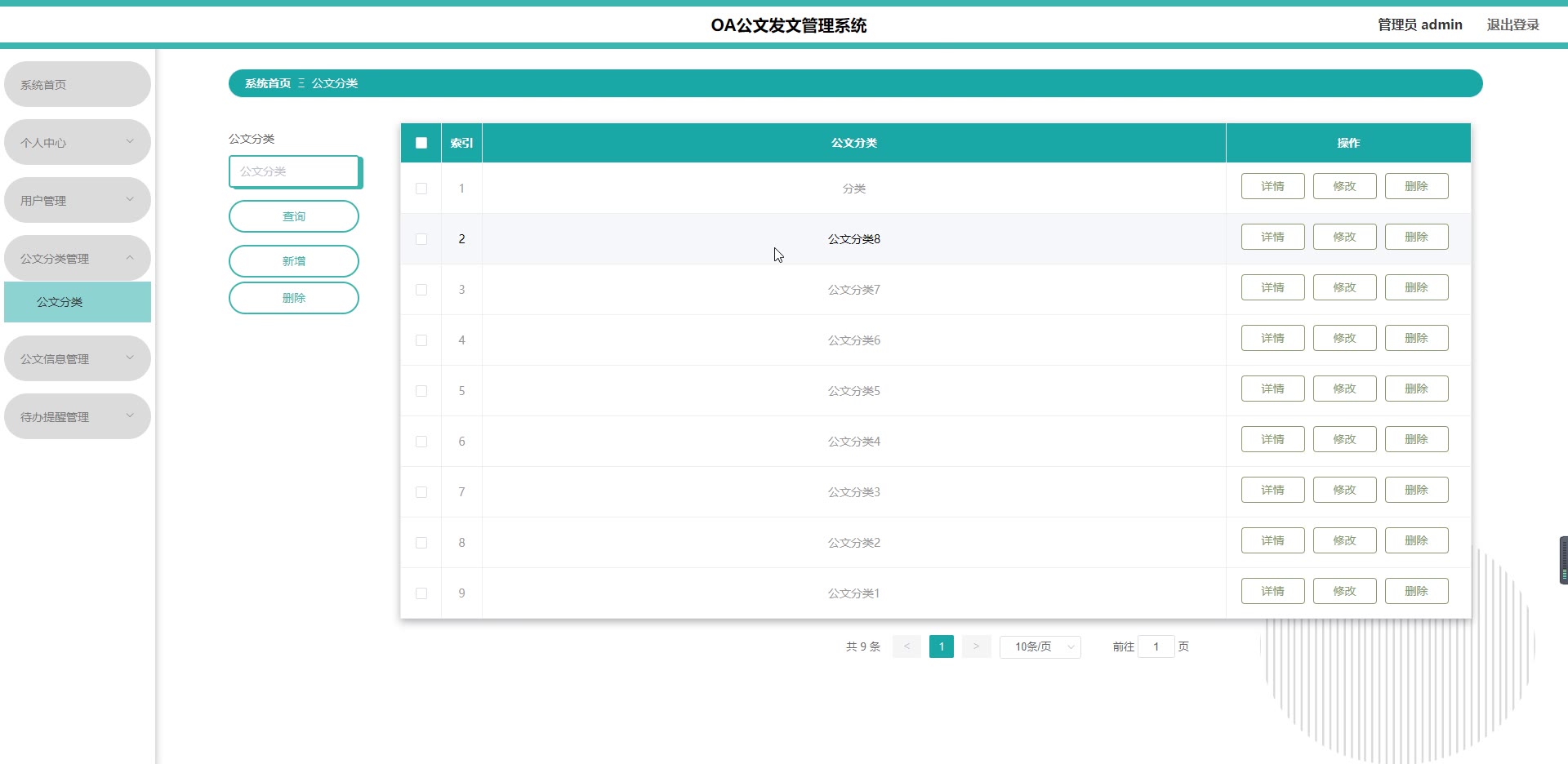Click 删除 for 公文分类1
Screen dimensions: 1568x764
[1417, 591]
